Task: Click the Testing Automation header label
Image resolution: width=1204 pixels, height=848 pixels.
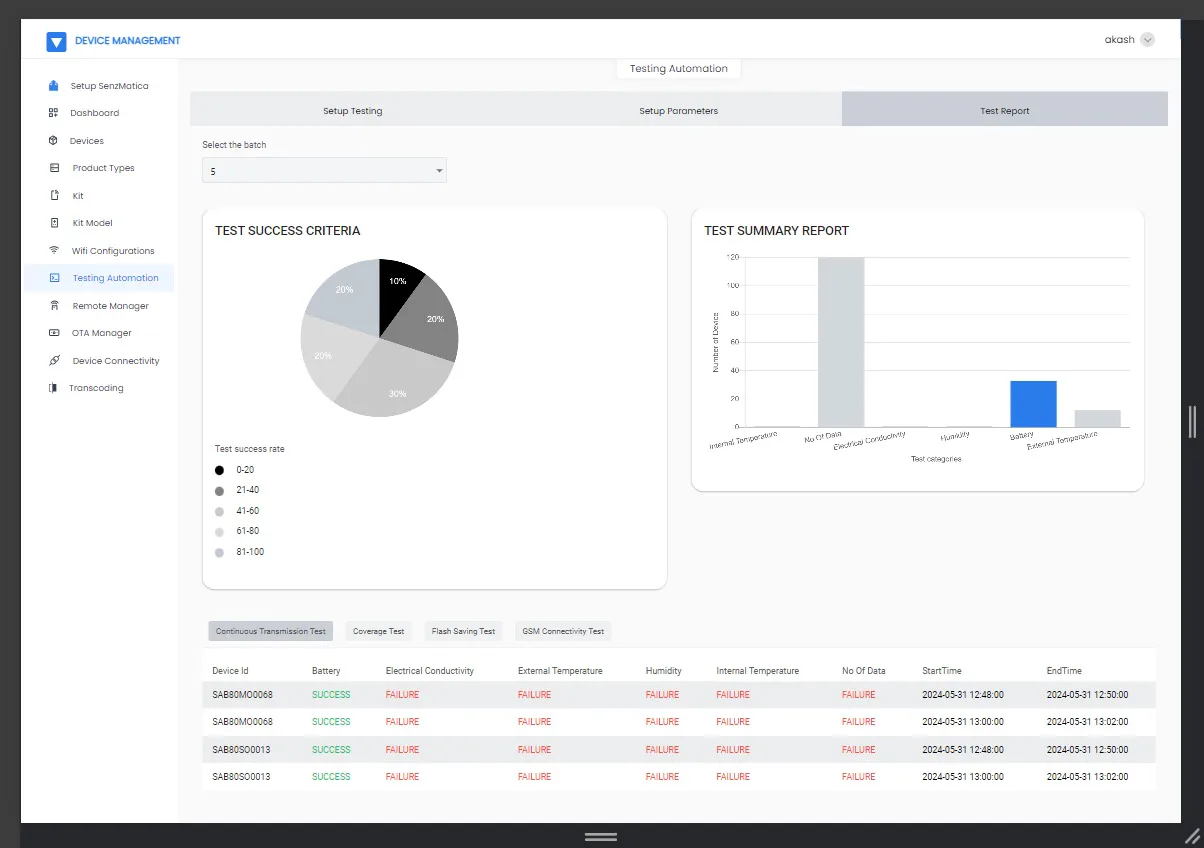Action: [x=679, y=69]
